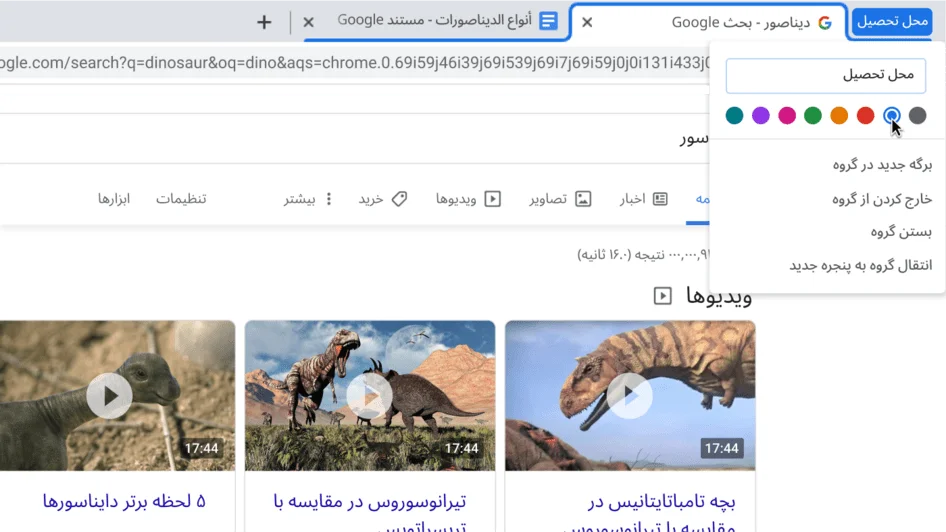Play the تیرانوسوروس fight video
946x532 pixels.
coord(370,396)
